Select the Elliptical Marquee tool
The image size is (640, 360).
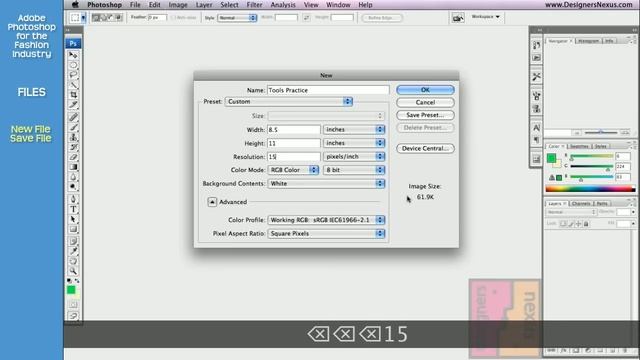point(73,65)
